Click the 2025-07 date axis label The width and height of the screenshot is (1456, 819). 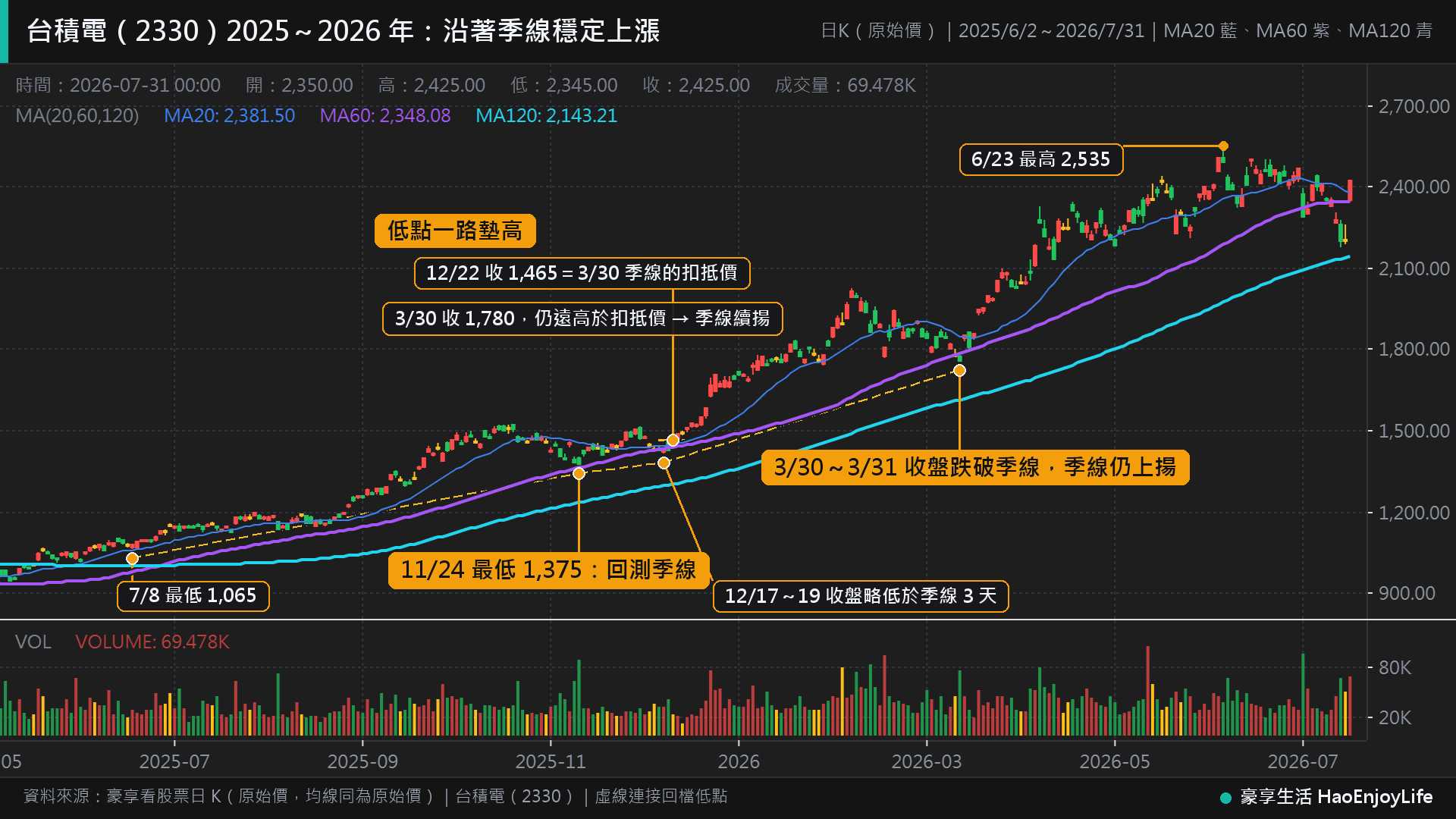point(174,761)
